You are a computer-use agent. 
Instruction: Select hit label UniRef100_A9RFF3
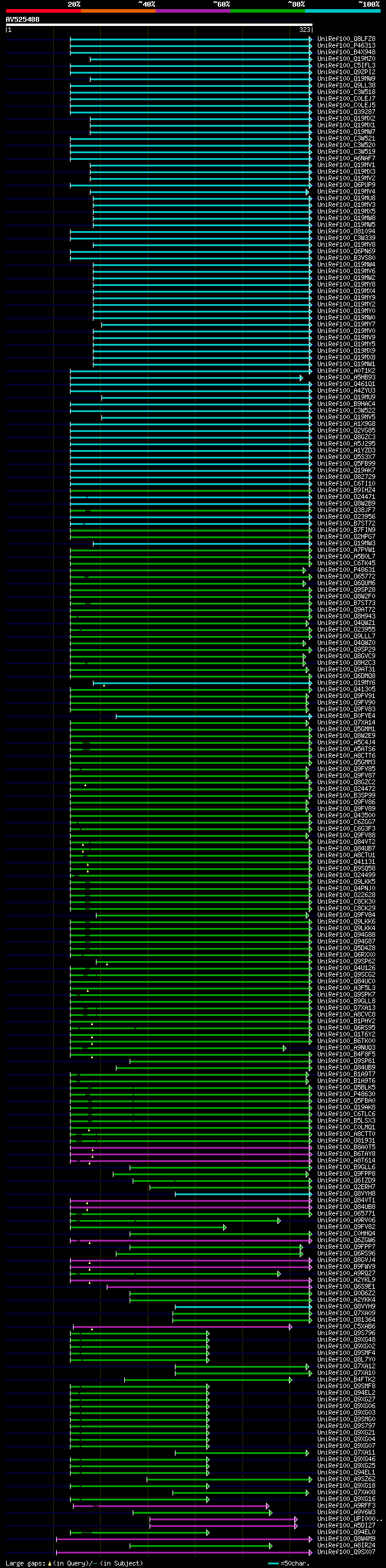click(x=346, y=1506)
